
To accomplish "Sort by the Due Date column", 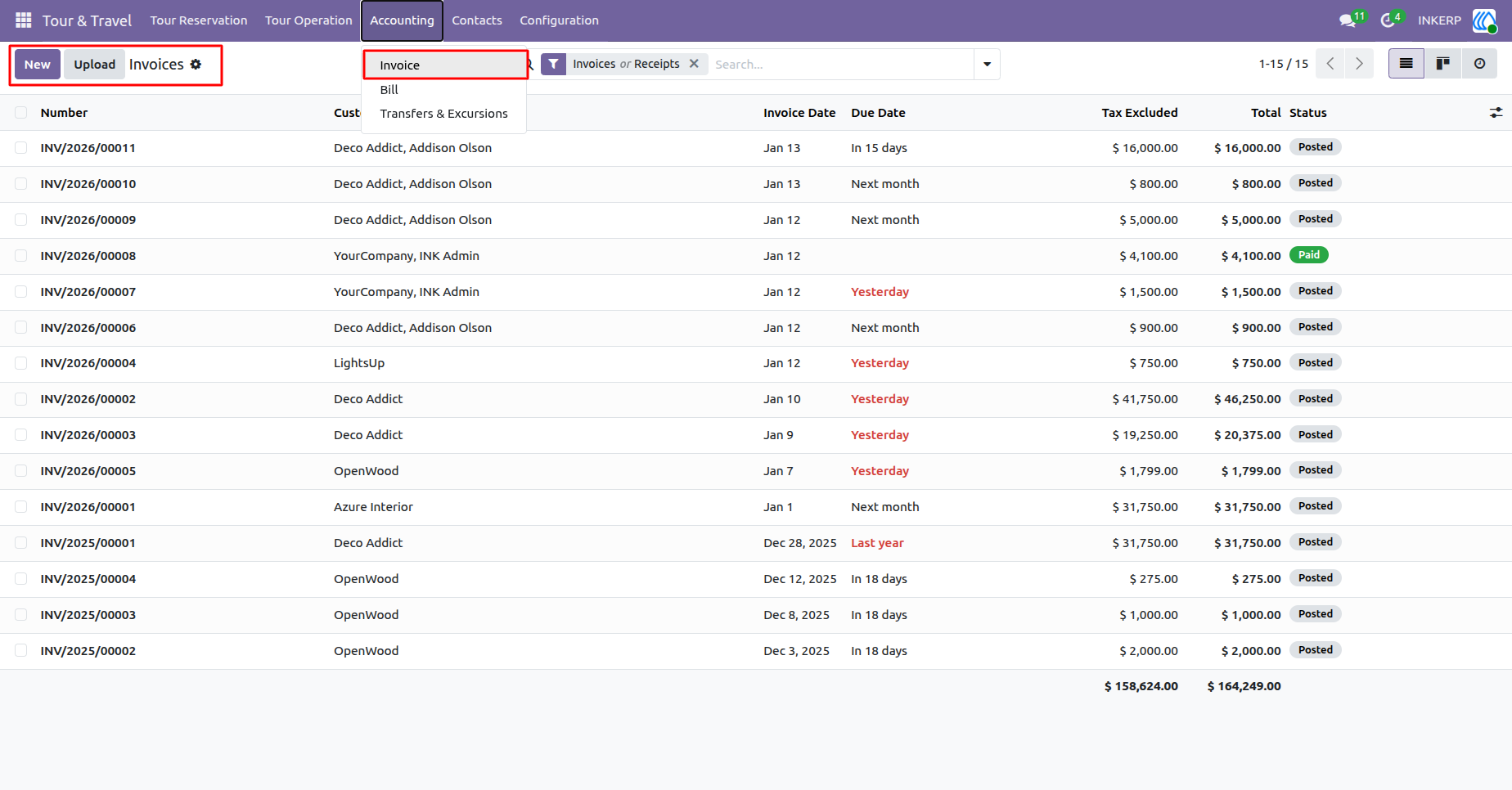I will (x=878, y=113).
